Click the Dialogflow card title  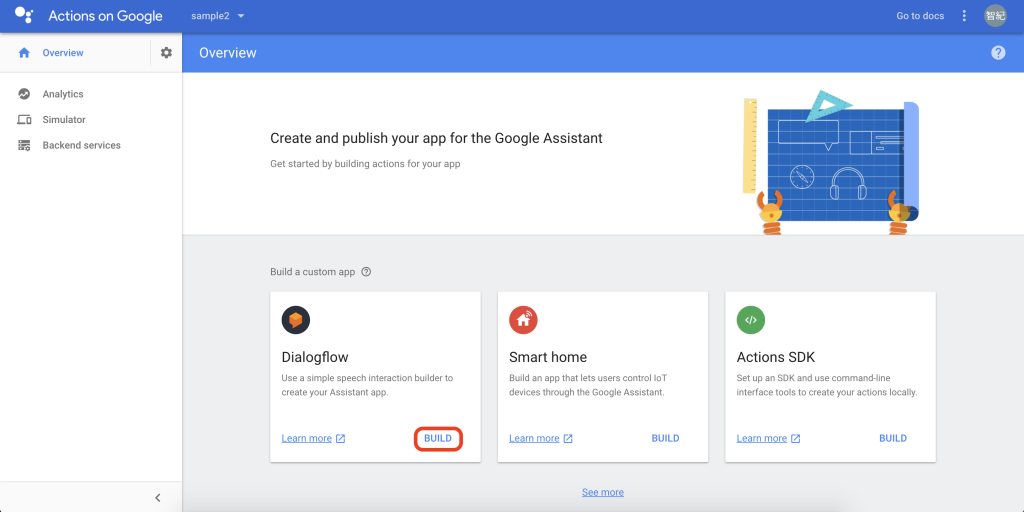tap(315, 357)
